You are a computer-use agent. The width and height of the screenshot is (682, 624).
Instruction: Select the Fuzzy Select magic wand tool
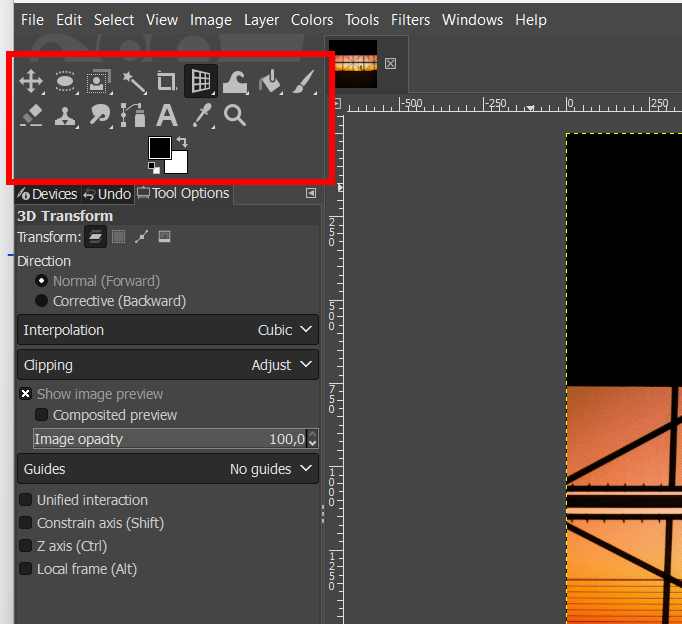(133, 82)
